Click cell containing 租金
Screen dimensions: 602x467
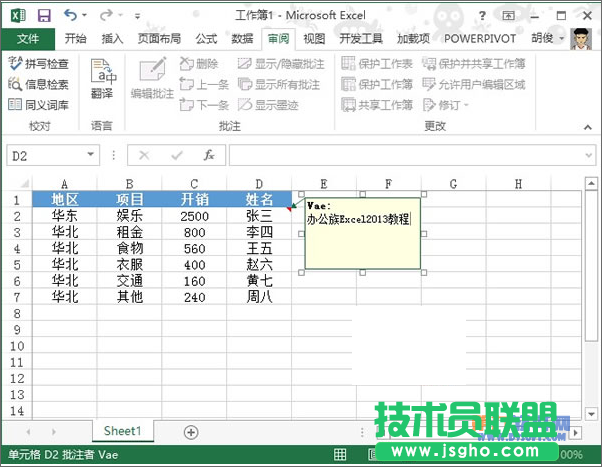click(x=130, y=232)
